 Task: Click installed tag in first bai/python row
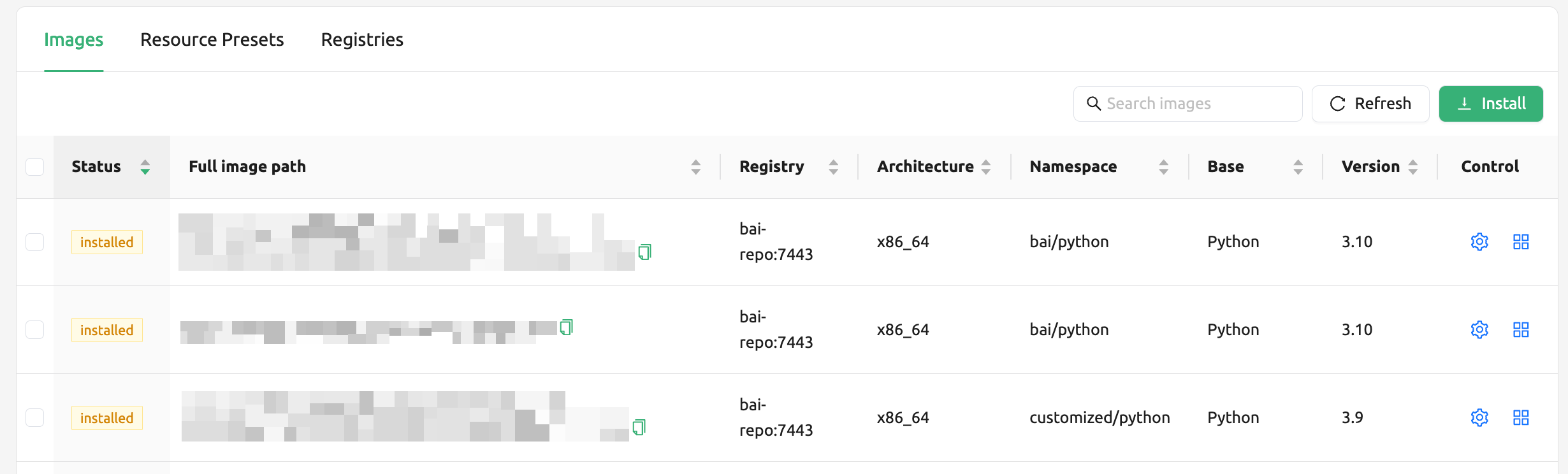(x=107, y=242)
